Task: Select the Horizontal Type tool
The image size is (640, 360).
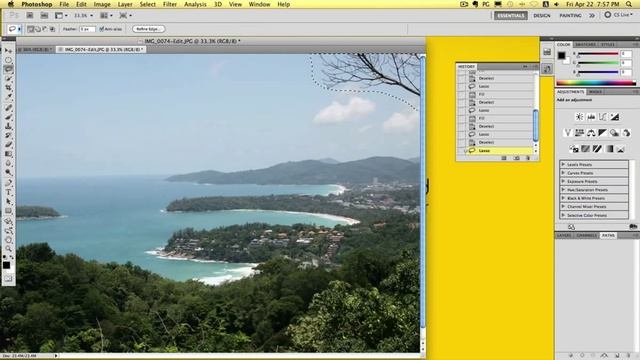Action: (x=8, y=192)
